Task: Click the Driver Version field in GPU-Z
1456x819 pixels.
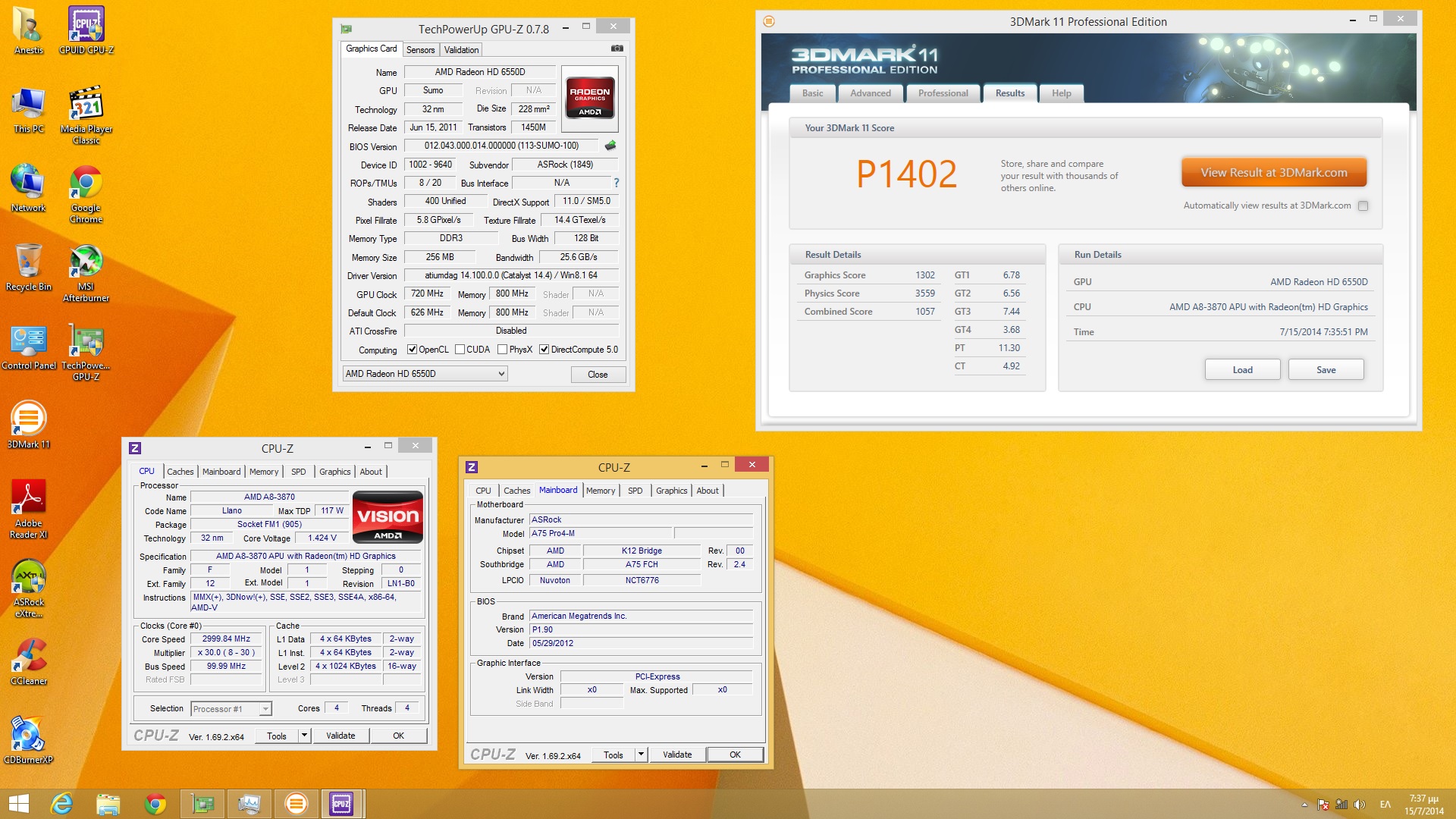Action: pos(511,275)
